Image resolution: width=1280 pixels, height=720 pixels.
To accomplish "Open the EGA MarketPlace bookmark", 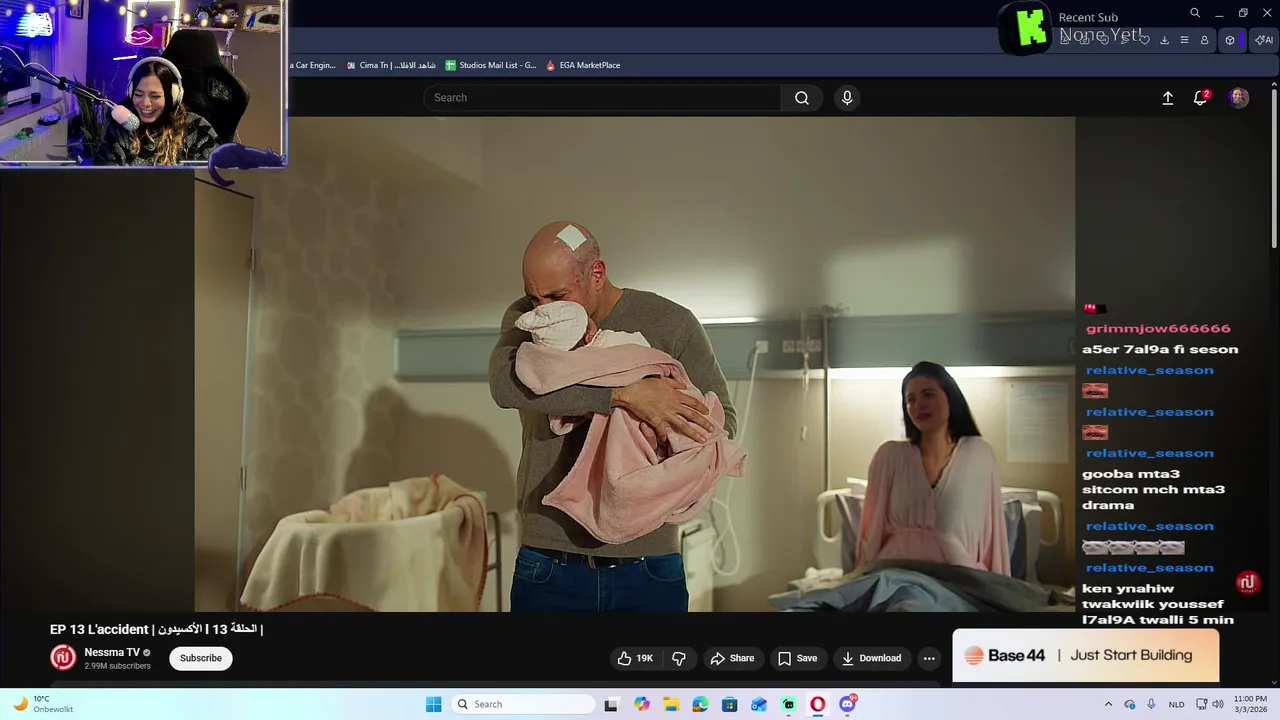I will [583, 65].
